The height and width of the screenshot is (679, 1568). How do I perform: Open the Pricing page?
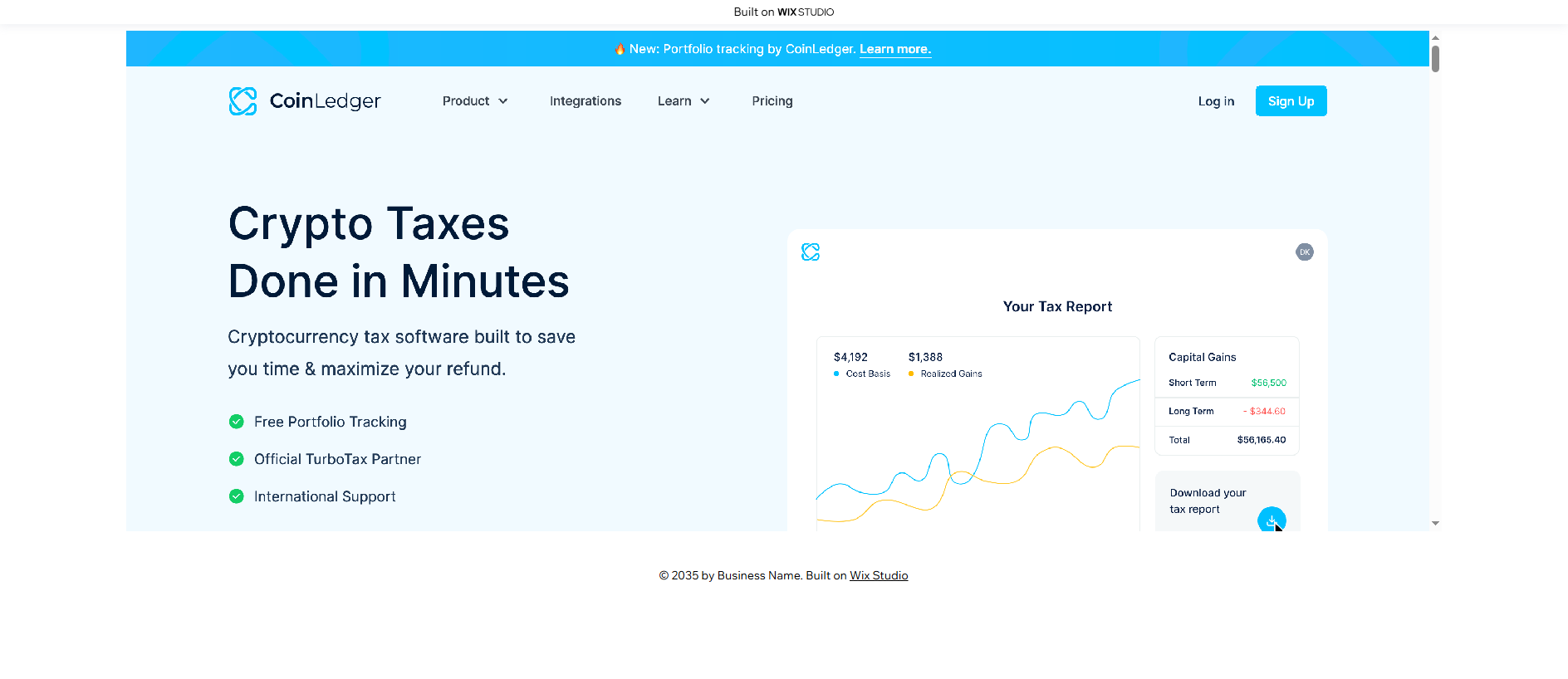coord(772,101)
